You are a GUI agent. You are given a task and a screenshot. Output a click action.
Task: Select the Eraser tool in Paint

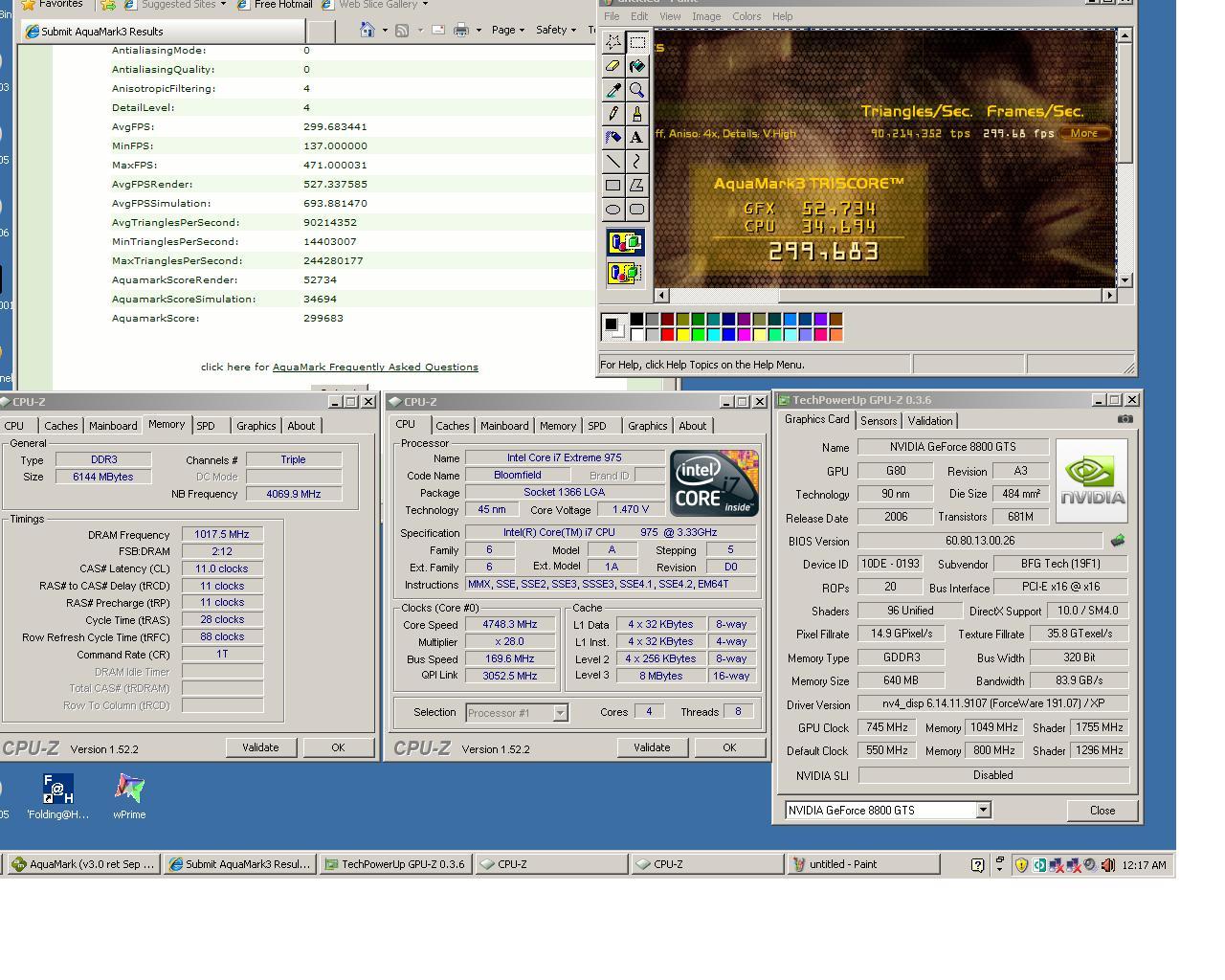(613, 66)
